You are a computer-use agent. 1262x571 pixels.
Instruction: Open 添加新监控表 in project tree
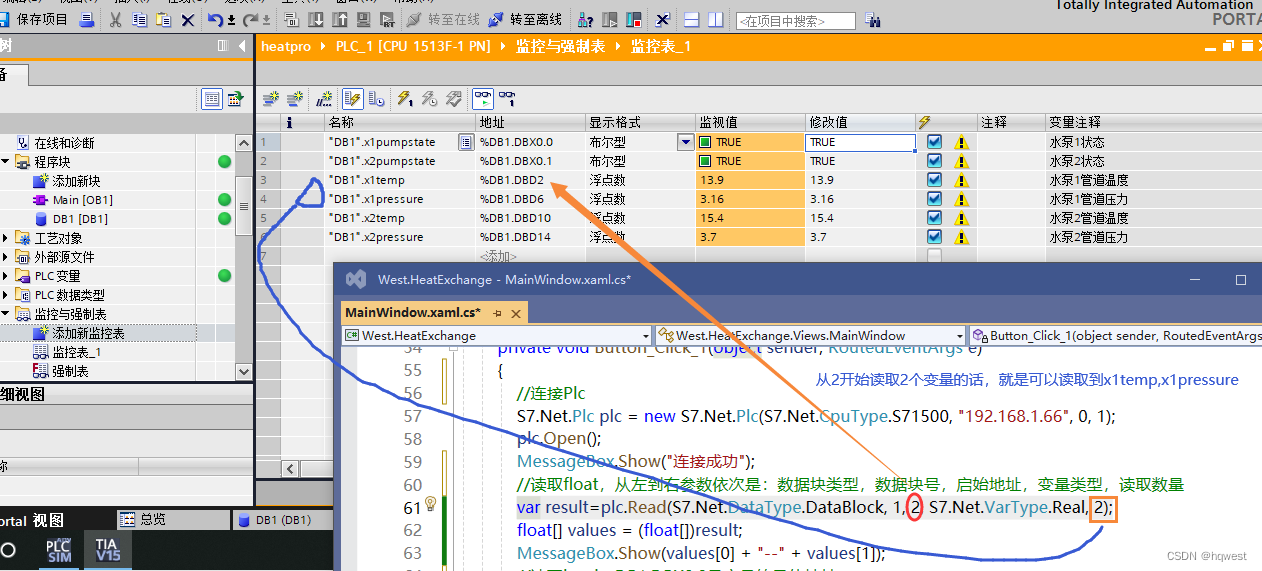(x=88, y=333)
